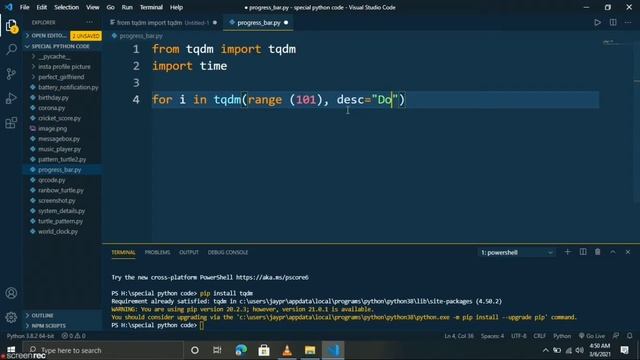
Task: Open File Explorer from taskbar
Action: (x=310, y=350)
